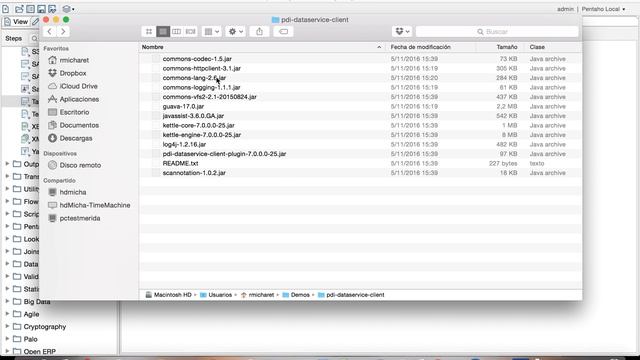Open the Dropbox toolbar dropdown

402,31
